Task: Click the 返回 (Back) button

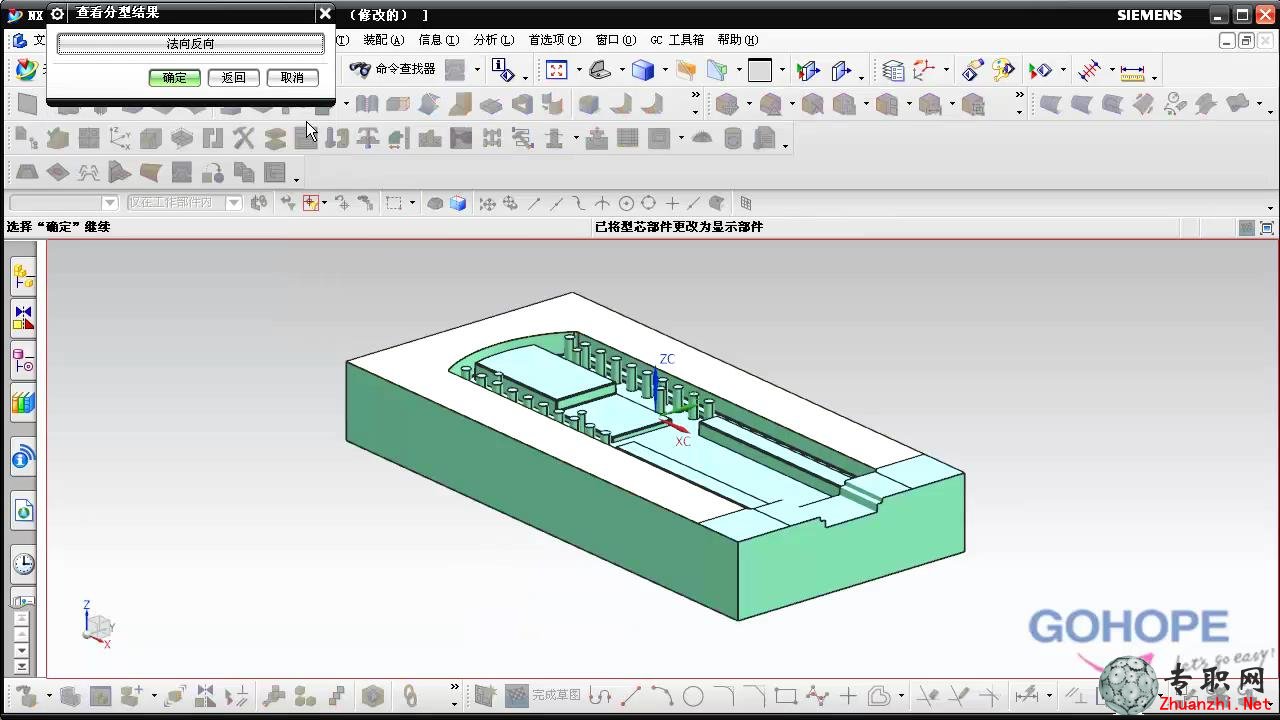Action: click(x=233, y=78)
